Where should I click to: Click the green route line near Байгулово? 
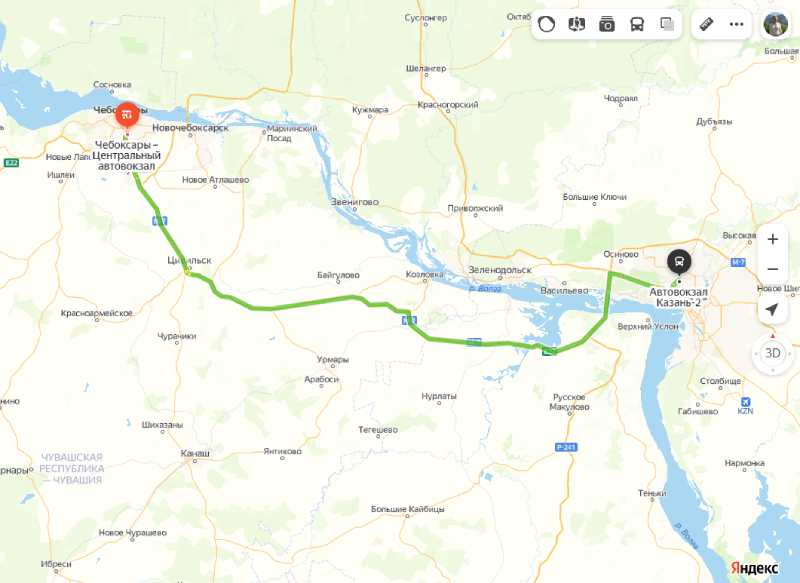point(311,303)
